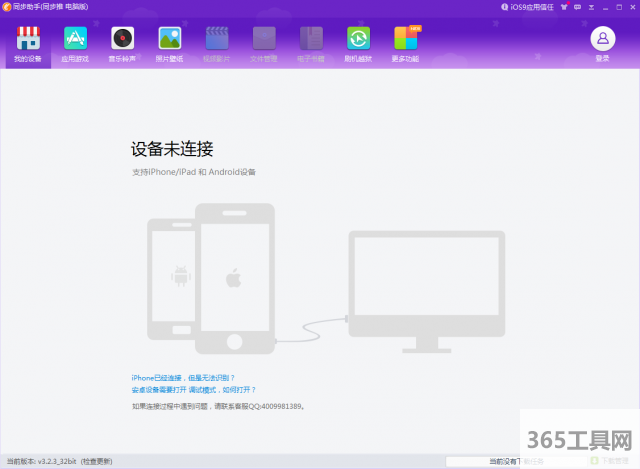640x469 pixels.
Task: Select the 音乐铃声 music icon
Action: pos(122,44)
